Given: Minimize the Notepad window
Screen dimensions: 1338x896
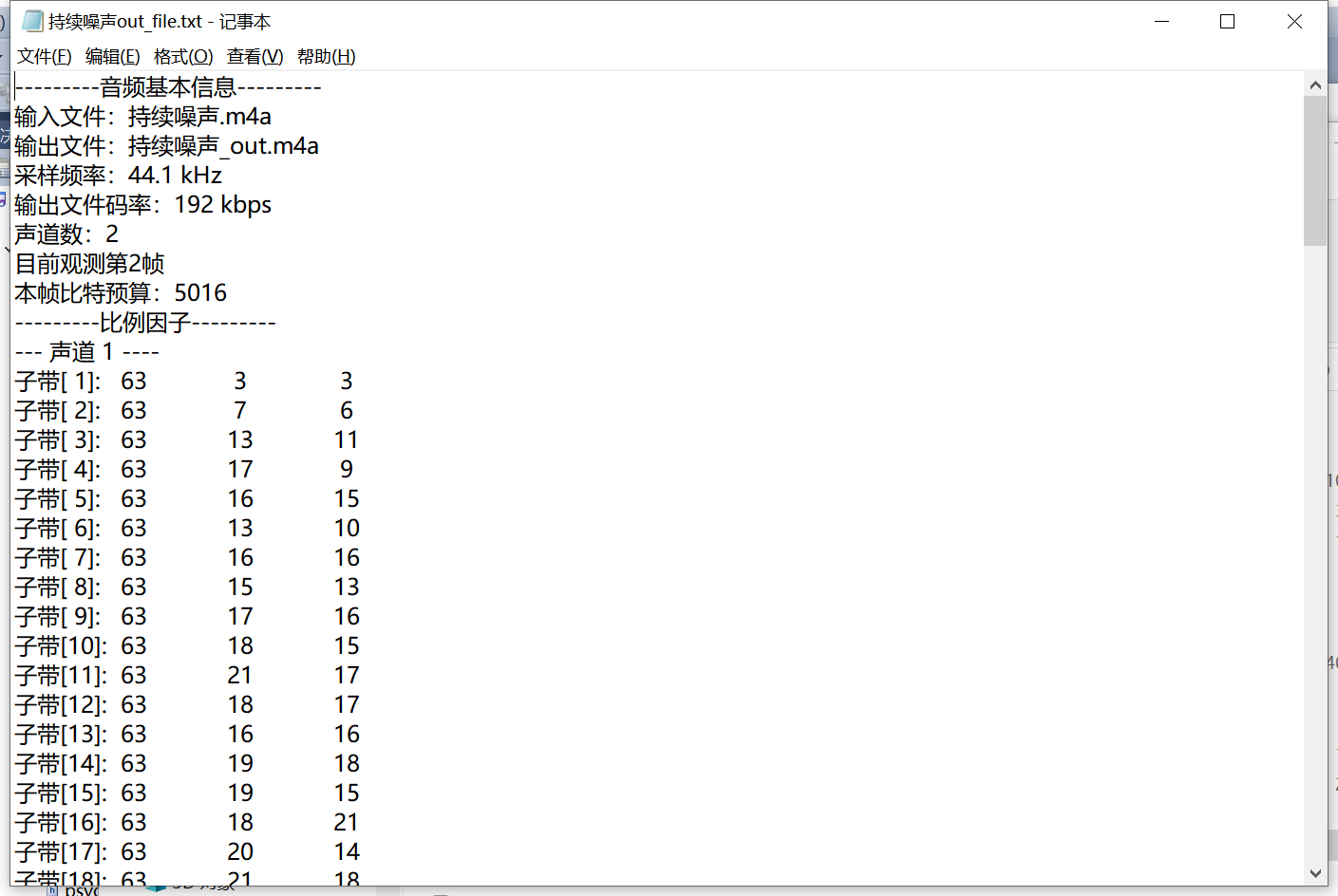Looking at the screenshot, I should 1161,20.
